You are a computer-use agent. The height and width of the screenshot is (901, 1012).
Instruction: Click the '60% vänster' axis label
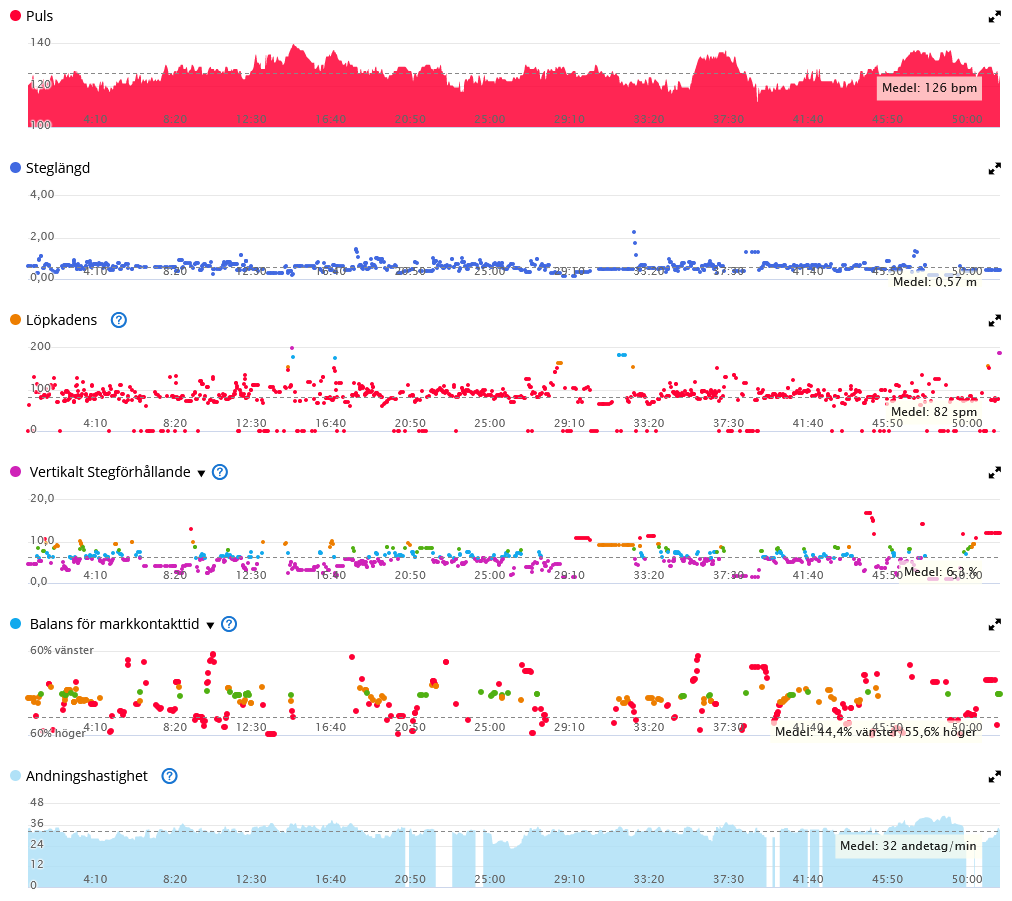(x=62, y=651)
